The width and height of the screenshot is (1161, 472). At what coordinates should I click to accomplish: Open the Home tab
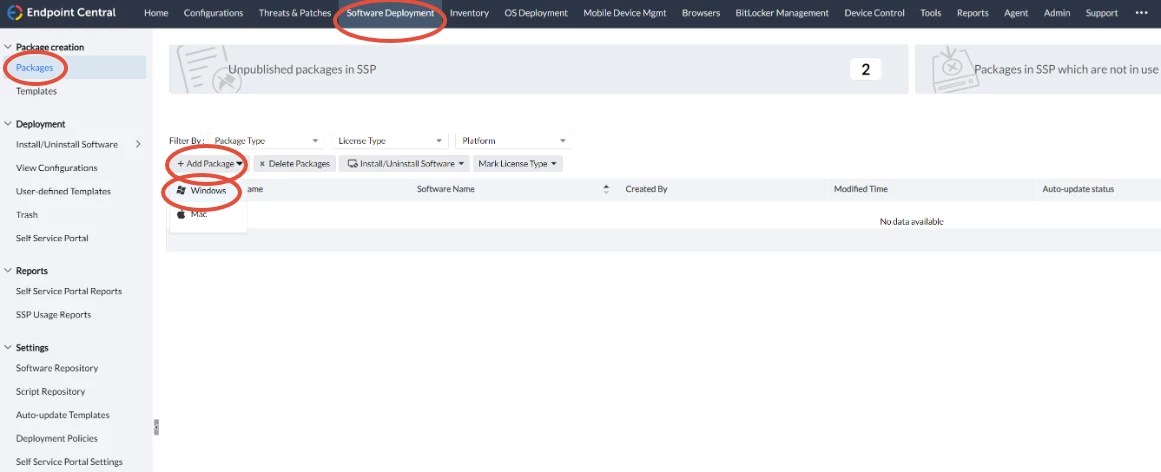pyautogui.click(x=156, y=13)
